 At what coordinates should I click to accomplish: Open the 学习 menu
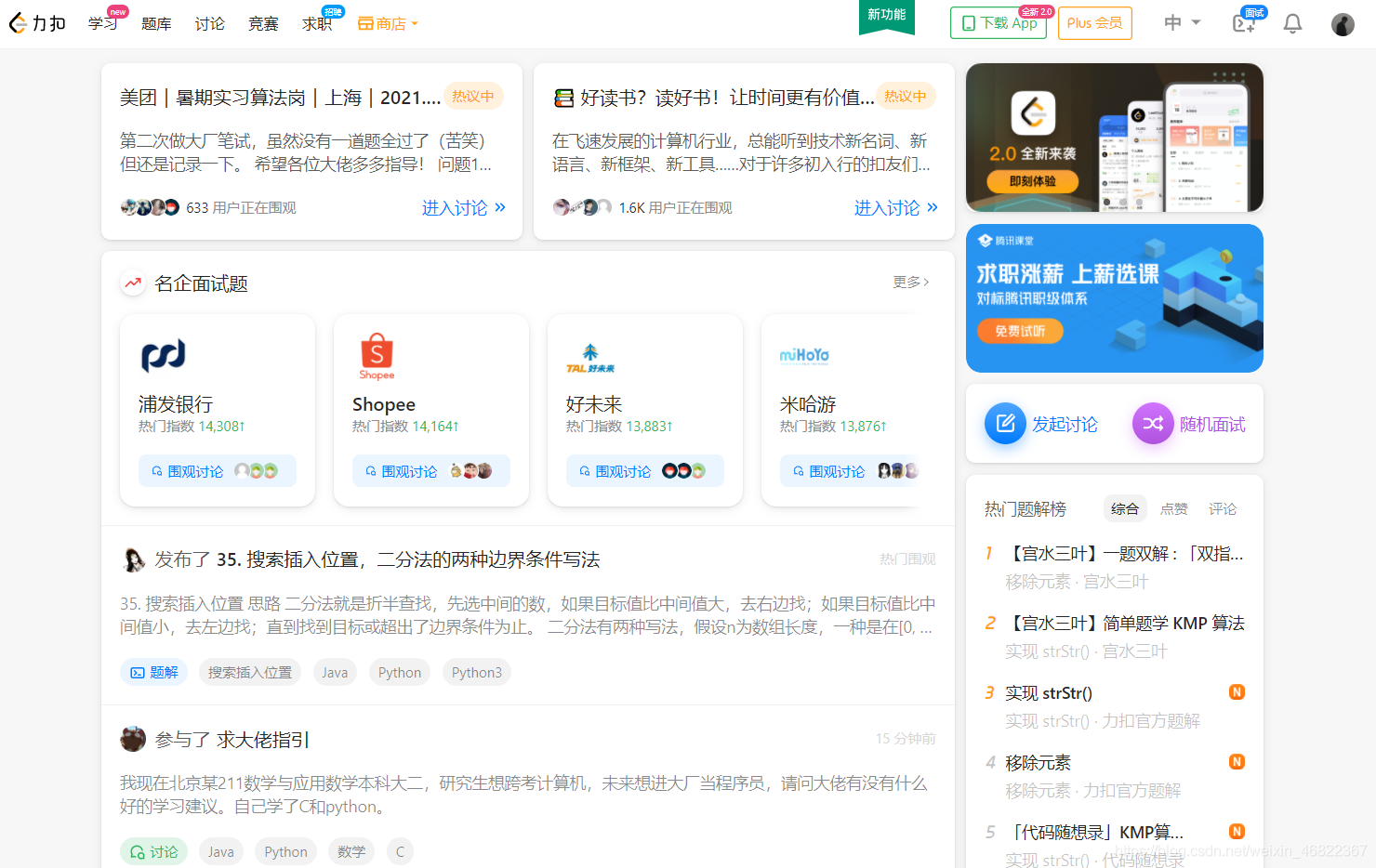click(102, 23)
